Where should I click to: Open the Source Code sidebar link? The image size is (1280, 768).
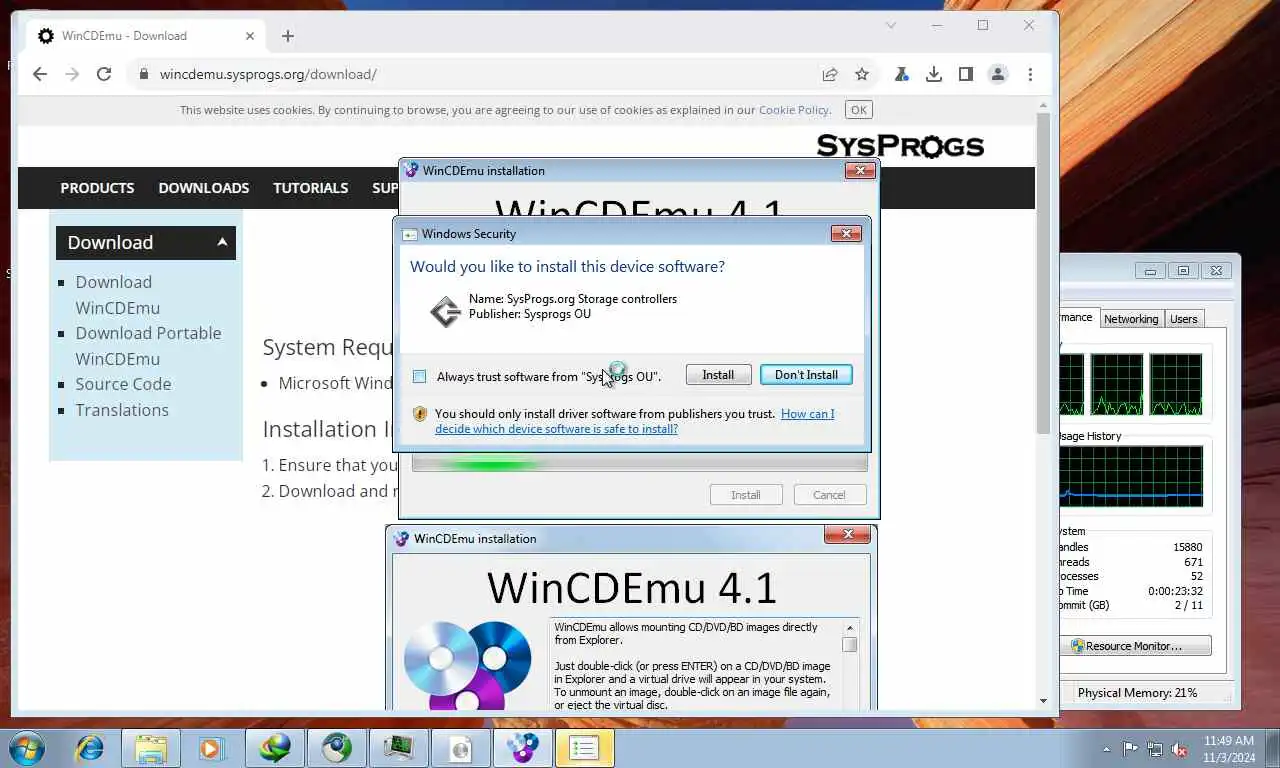pyautogui.click(x=123, y=384)
